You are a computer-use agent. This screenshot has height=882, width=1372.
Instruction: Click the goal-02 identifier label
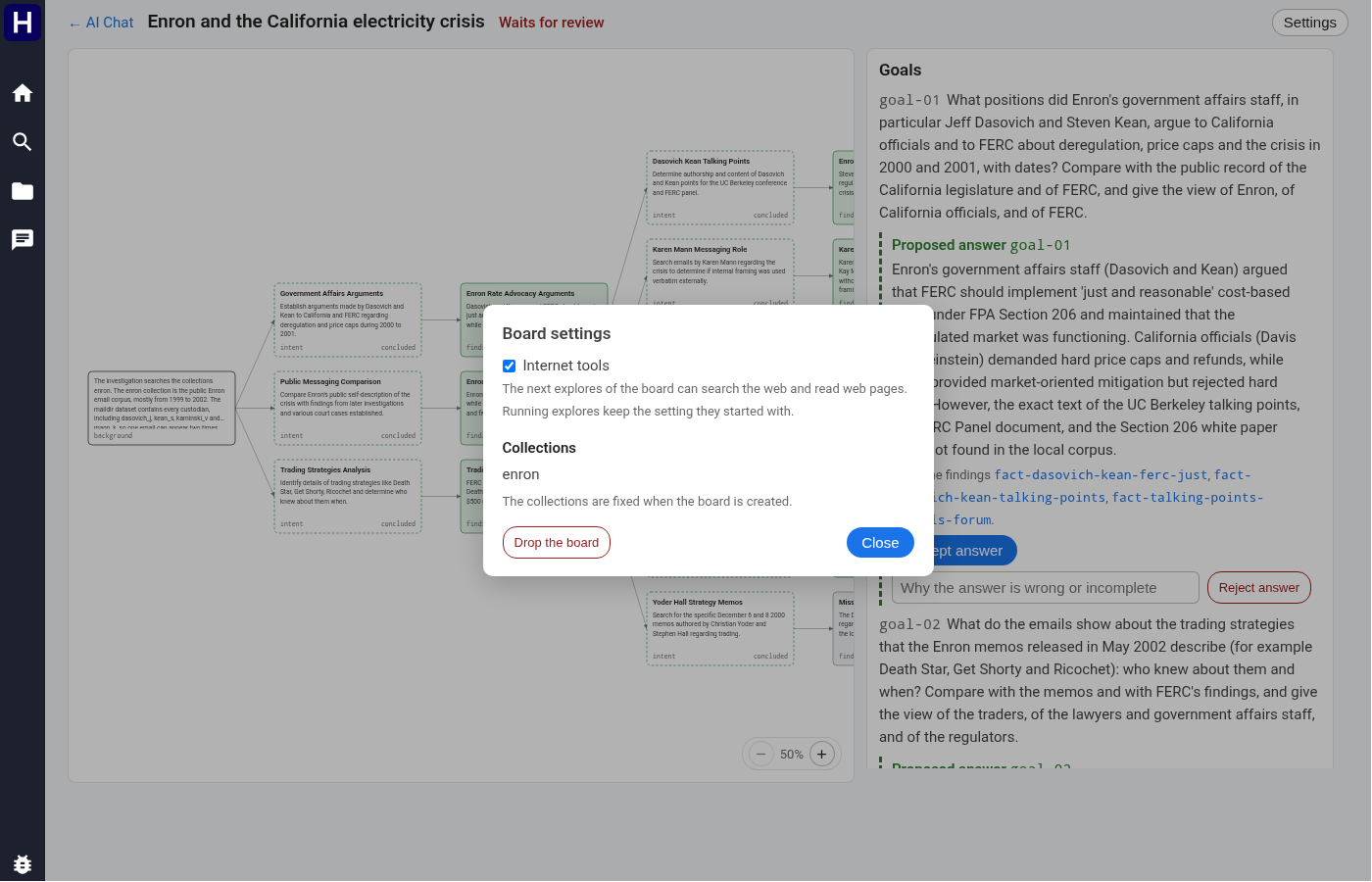[909, 624]
